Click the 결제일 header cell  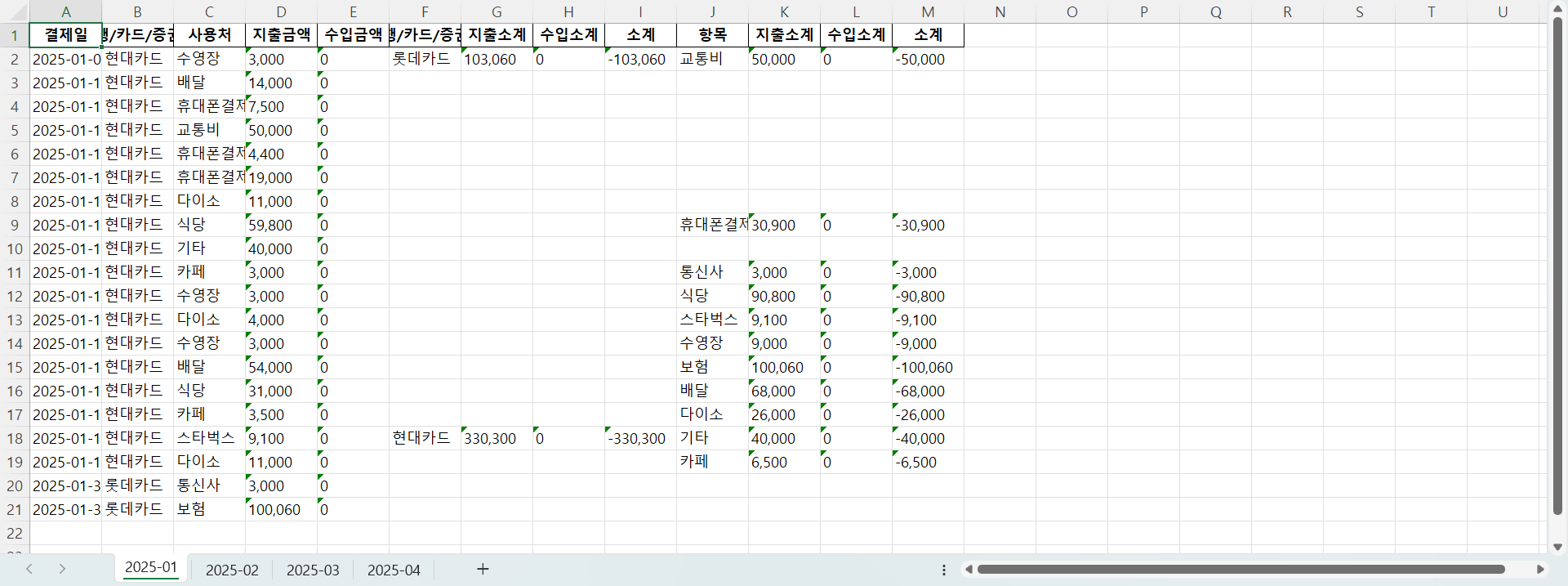(65, 35)
